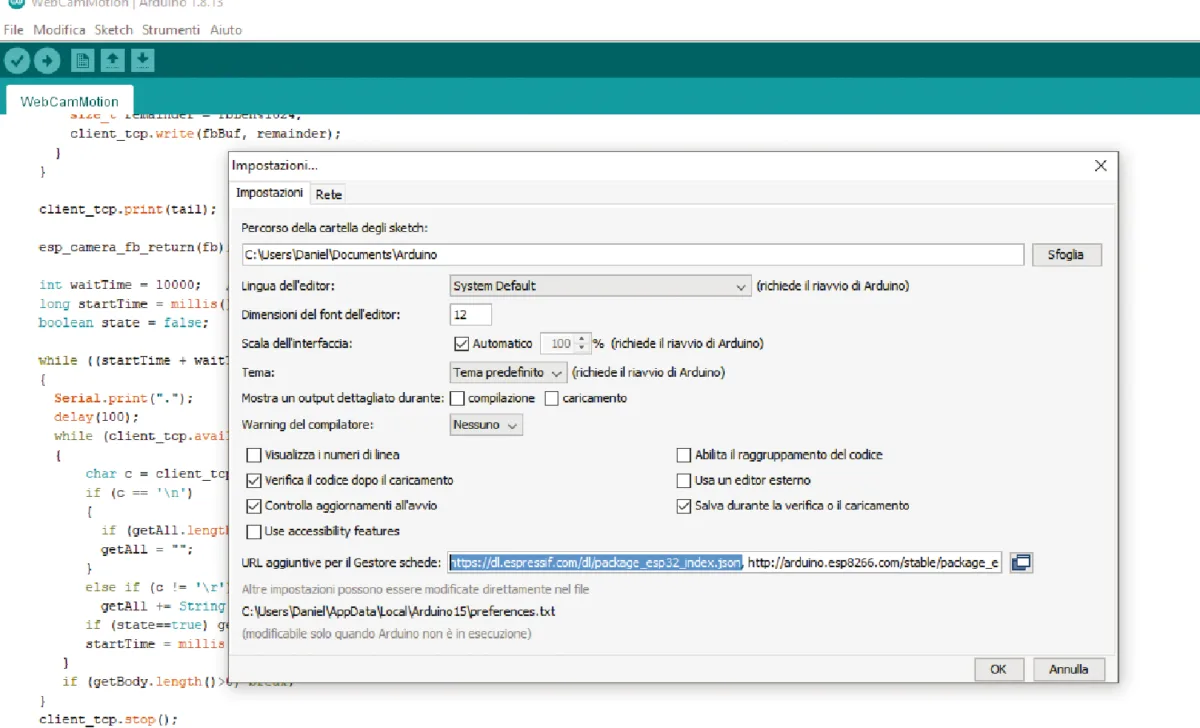Open the additional URLs editor window icon
Viewport: 1200px width, 728px height.
pos(1021,562)
